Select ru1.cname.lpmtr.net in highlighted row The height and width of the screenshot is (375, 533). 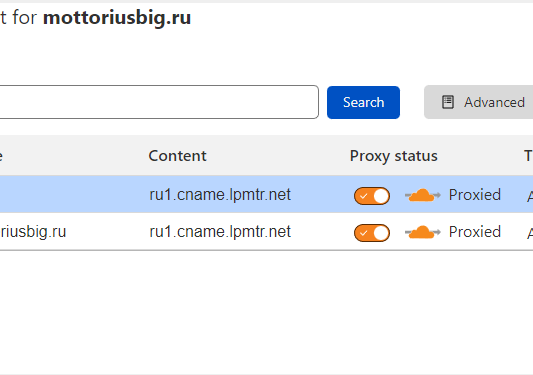coord(220,195)
